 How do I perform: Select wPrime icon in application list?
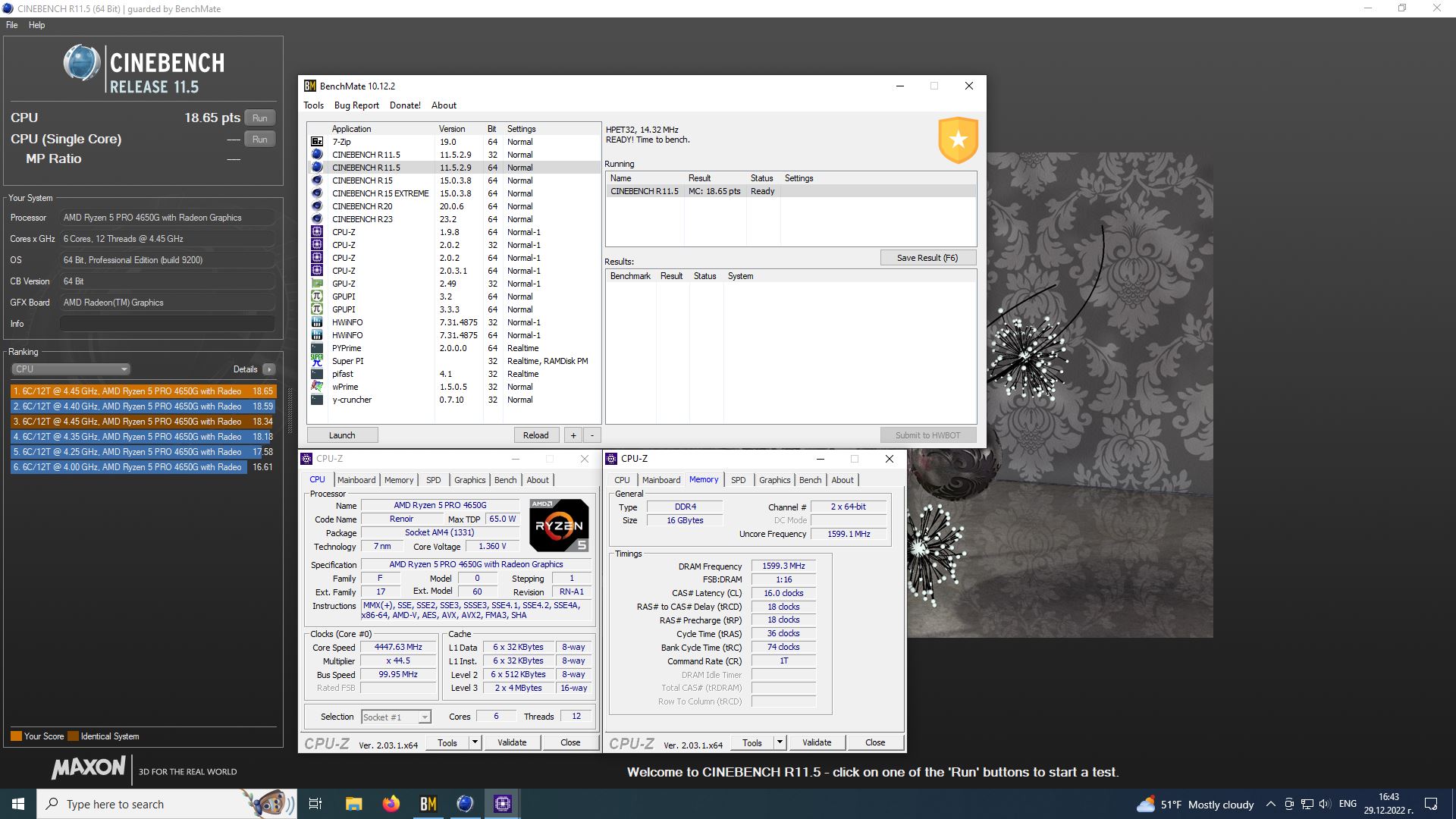coord(317,387)
